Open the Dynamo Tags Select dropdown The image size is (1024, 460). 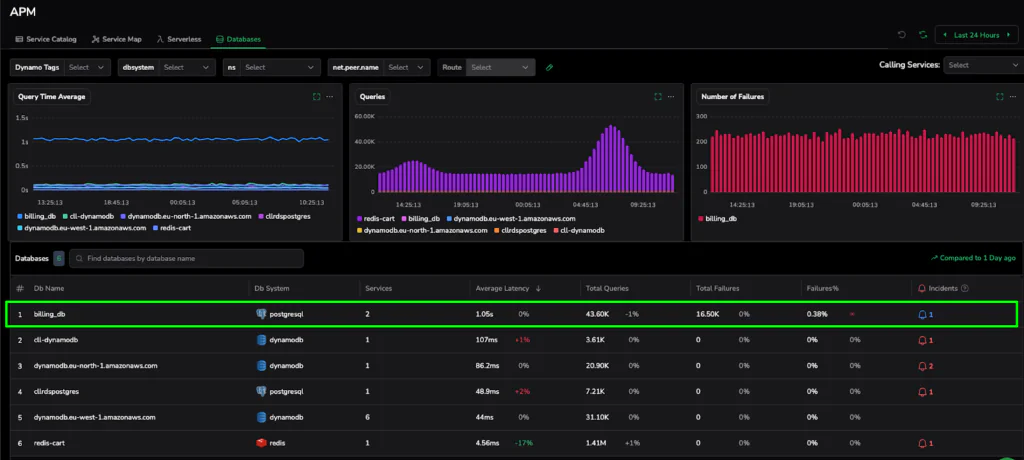(87, 67)
